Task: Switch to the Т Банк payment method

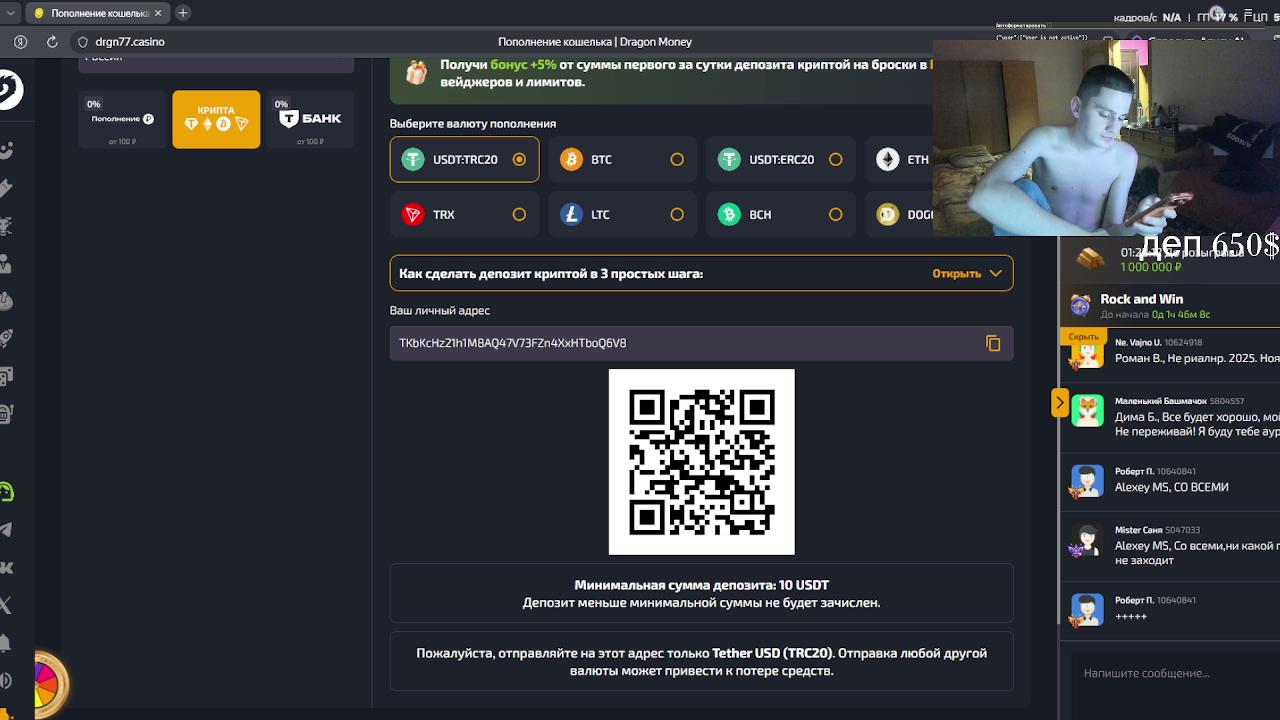Action: point(310,120)
